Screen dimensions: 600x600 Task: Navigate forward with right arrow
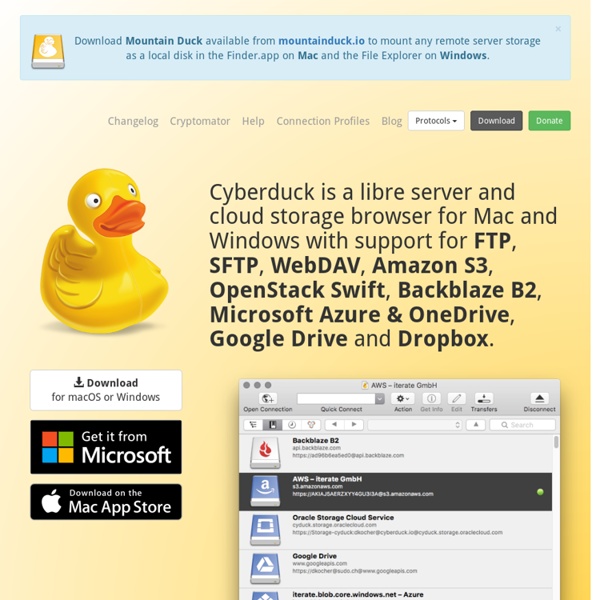tap(354, 425)
